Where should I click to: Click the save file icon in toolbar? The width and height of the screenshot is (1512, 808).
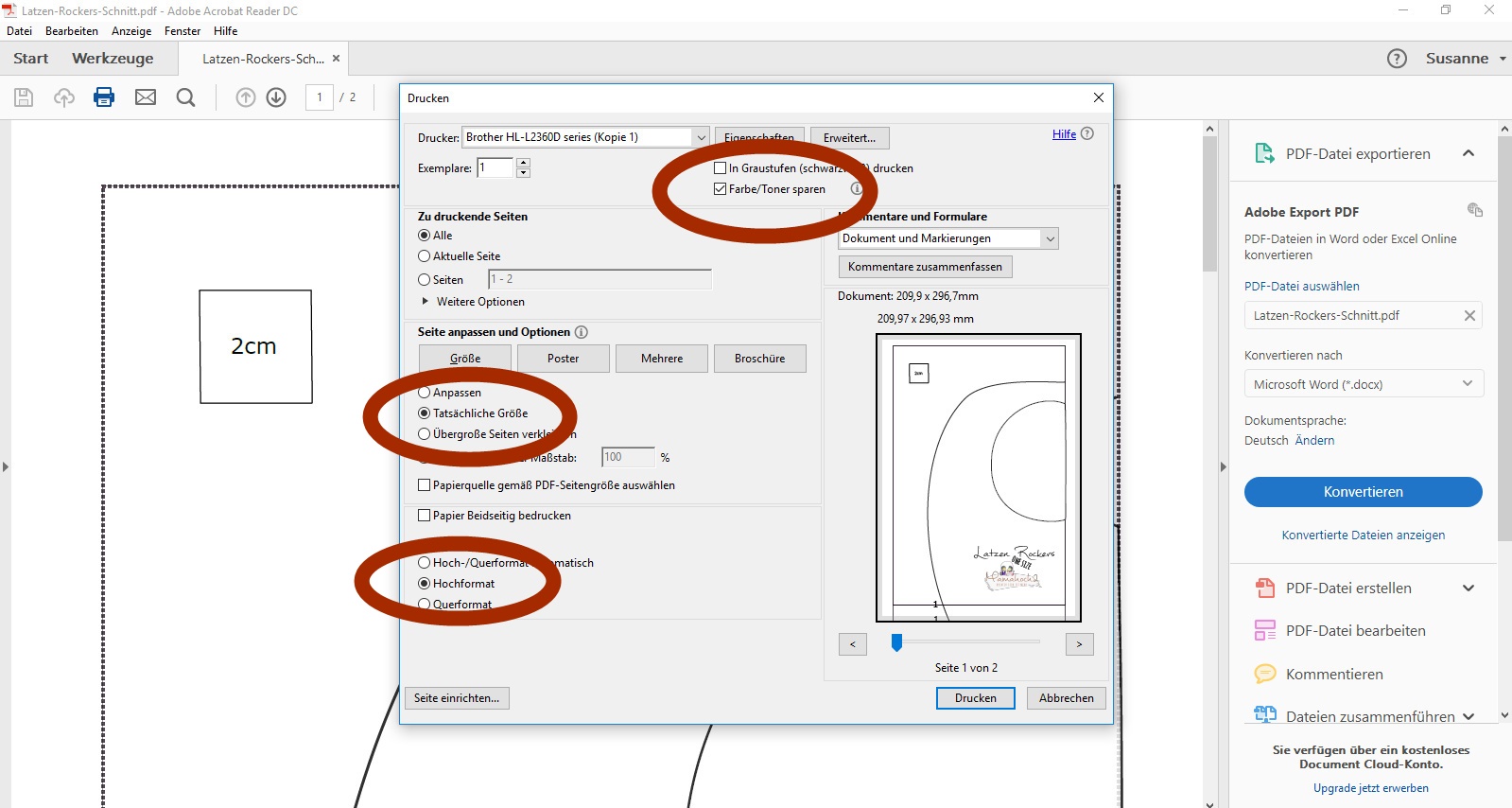(x=24, y=97)
